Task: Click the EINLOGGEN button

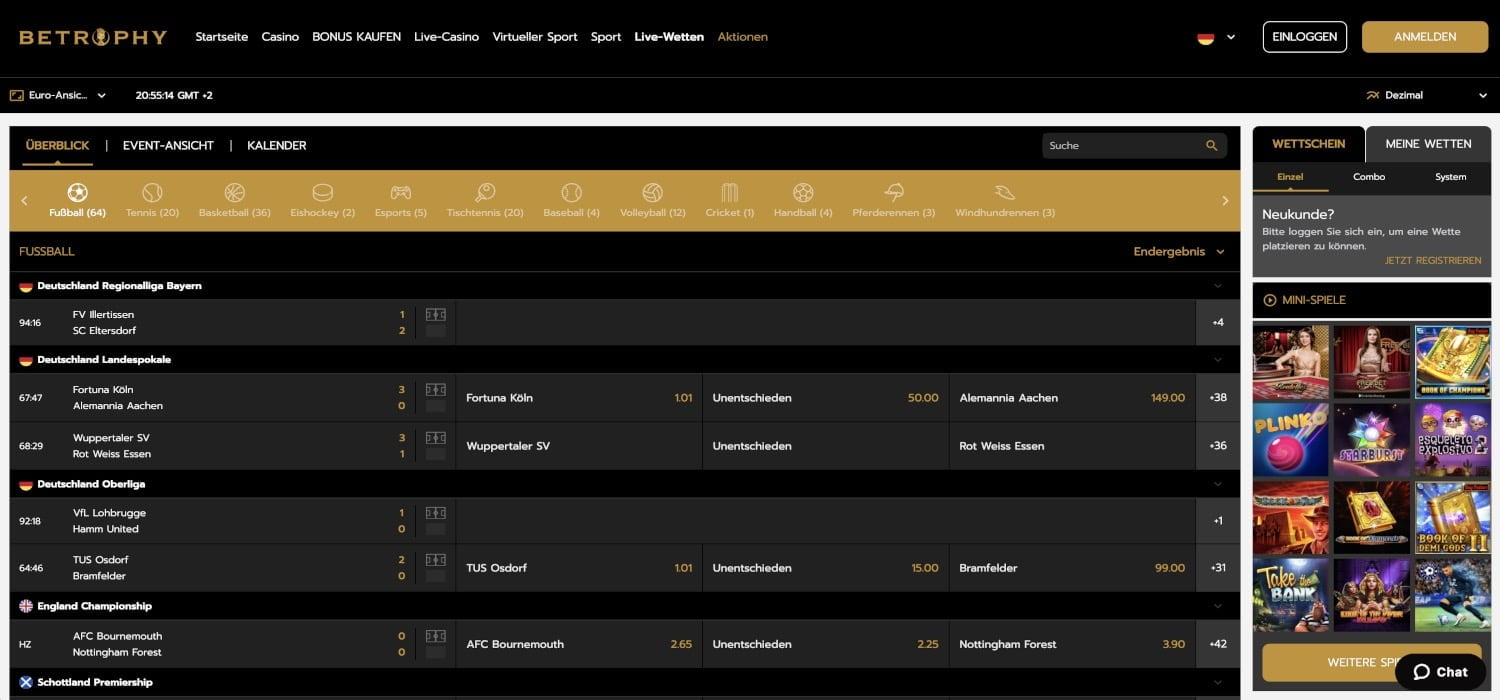Action: click(x=1305, y=37)
